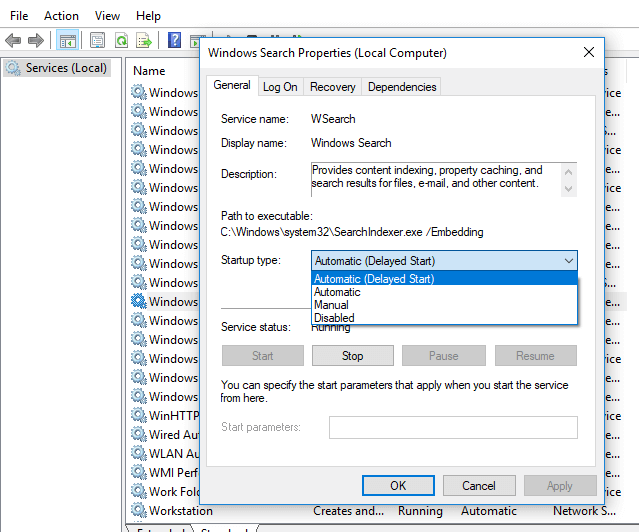Click the greyed Apply button
639x532 pixels.
[560, 486]
